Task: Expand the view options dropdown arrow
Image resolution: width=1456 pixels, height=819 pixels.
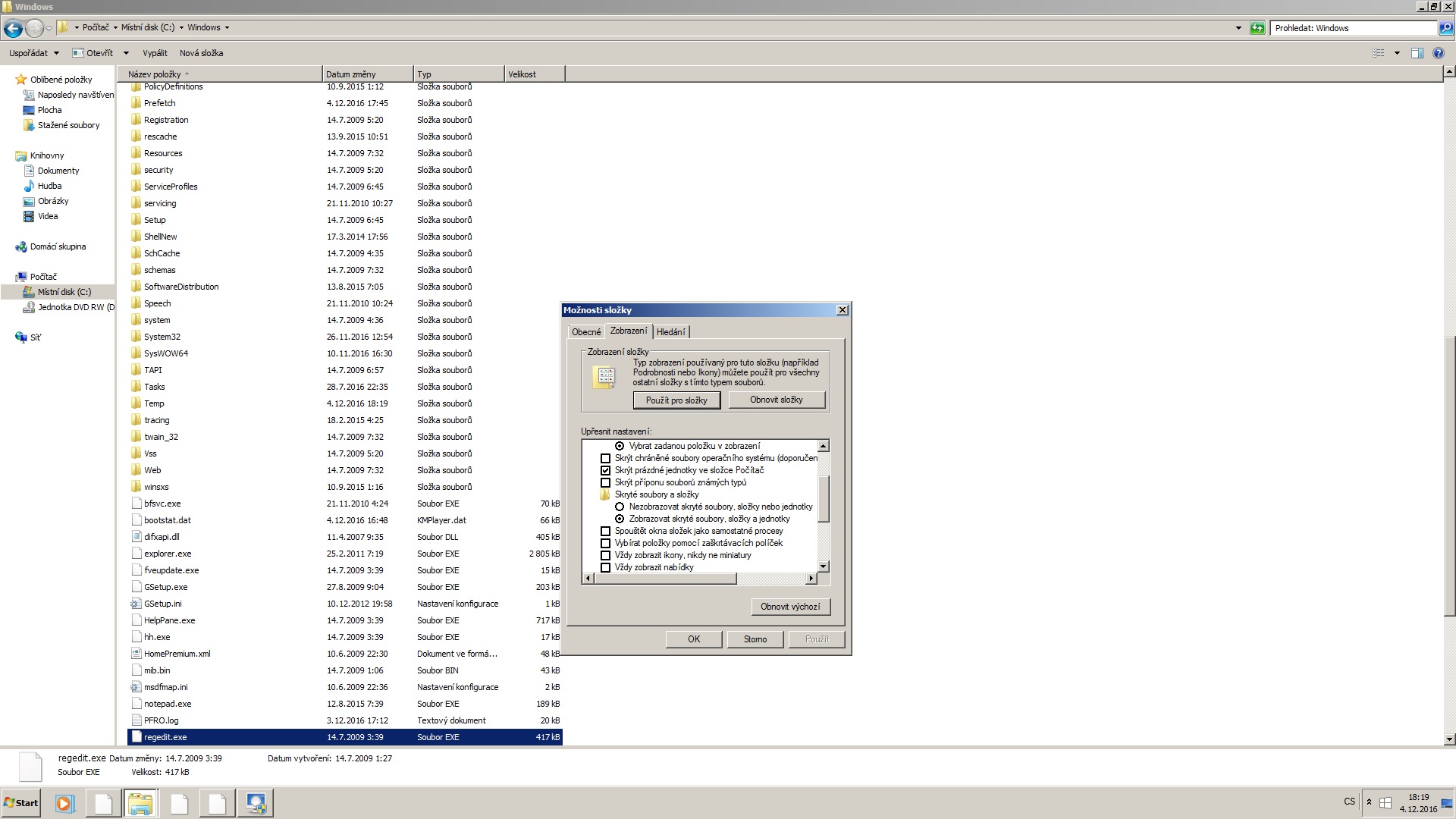Action: tap(1397, 53)
